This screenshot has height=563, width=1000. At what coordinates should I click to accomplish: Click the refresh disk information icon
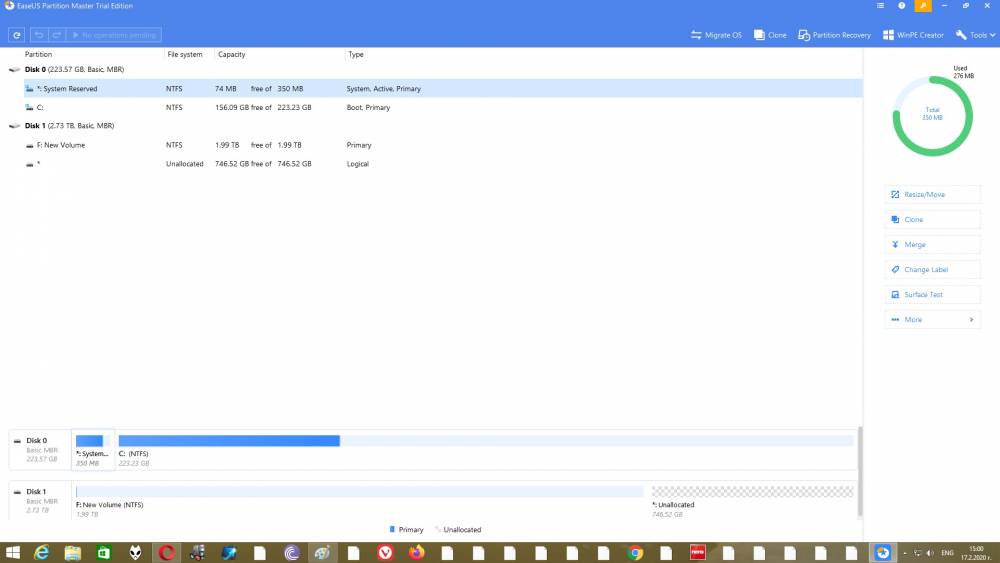click(x=17, y=35)
